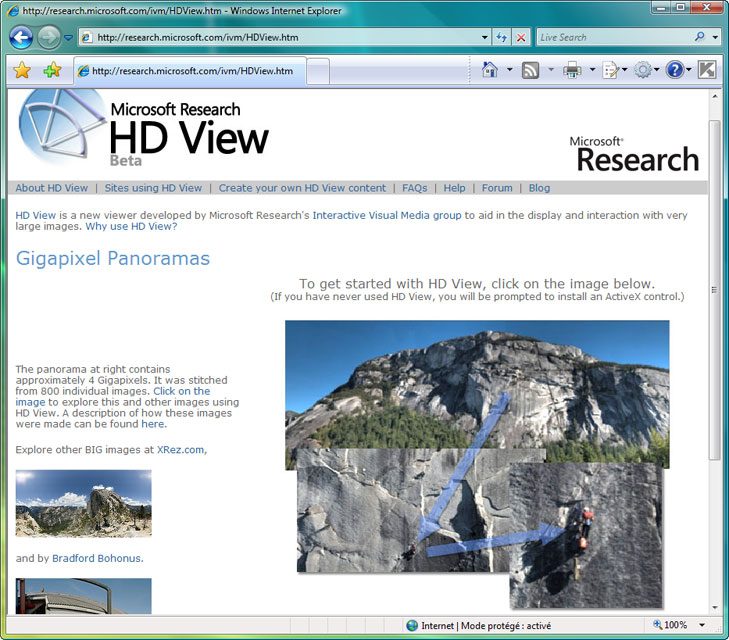729x640 pixels.
Task: Open the Help nav link
Action: coord(454,188)
